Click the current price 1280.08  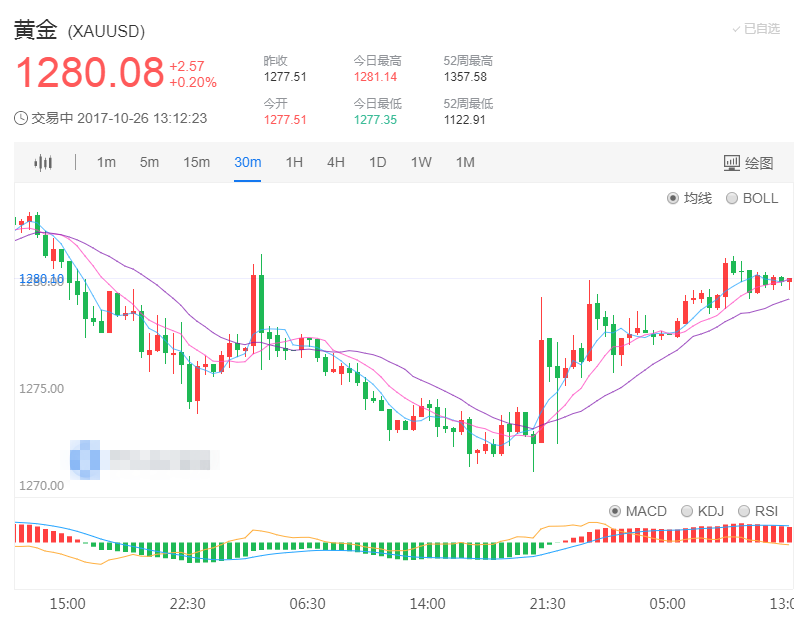point(88,72)
